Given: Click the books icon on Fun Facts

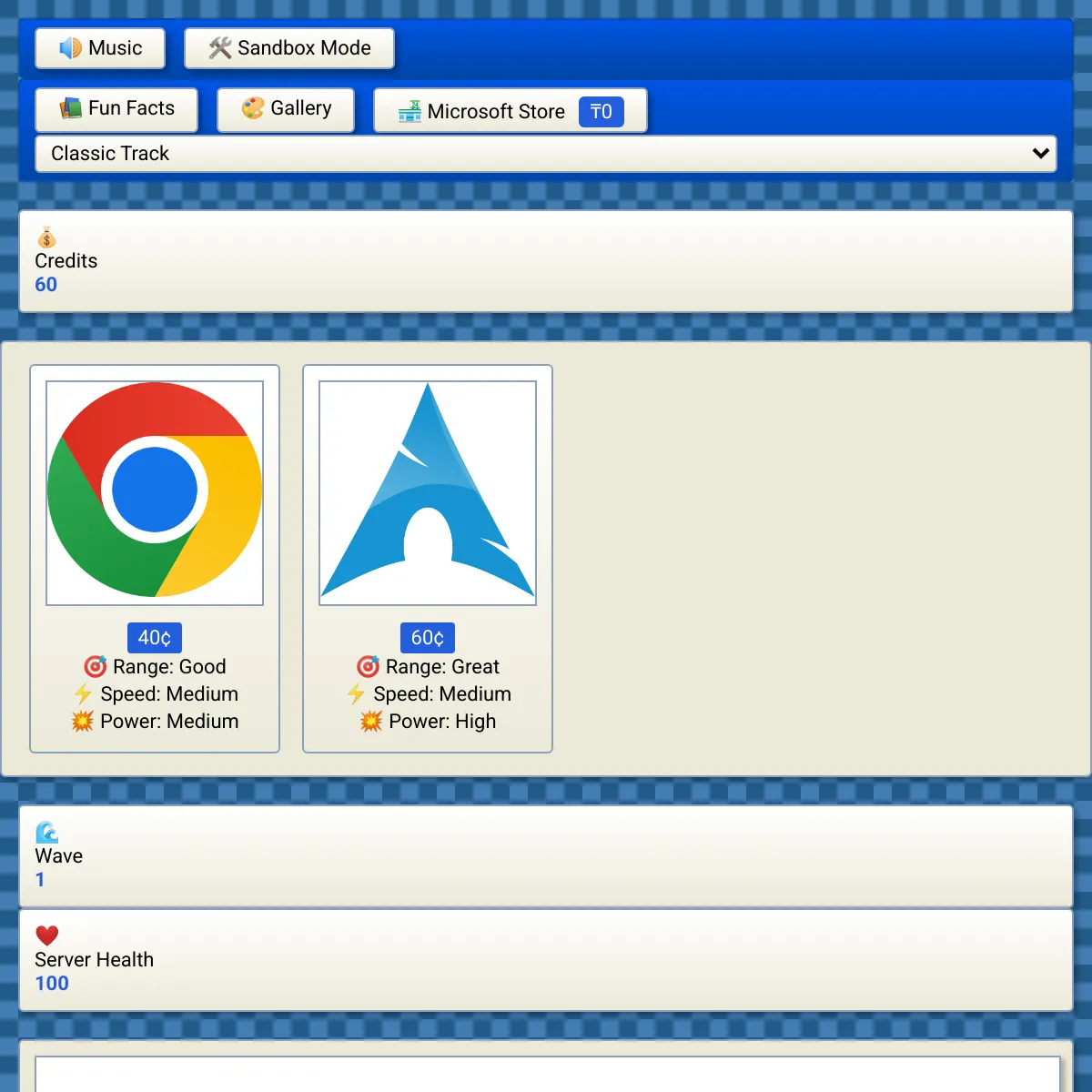Looking at the screenshot, I should (71, 108).
